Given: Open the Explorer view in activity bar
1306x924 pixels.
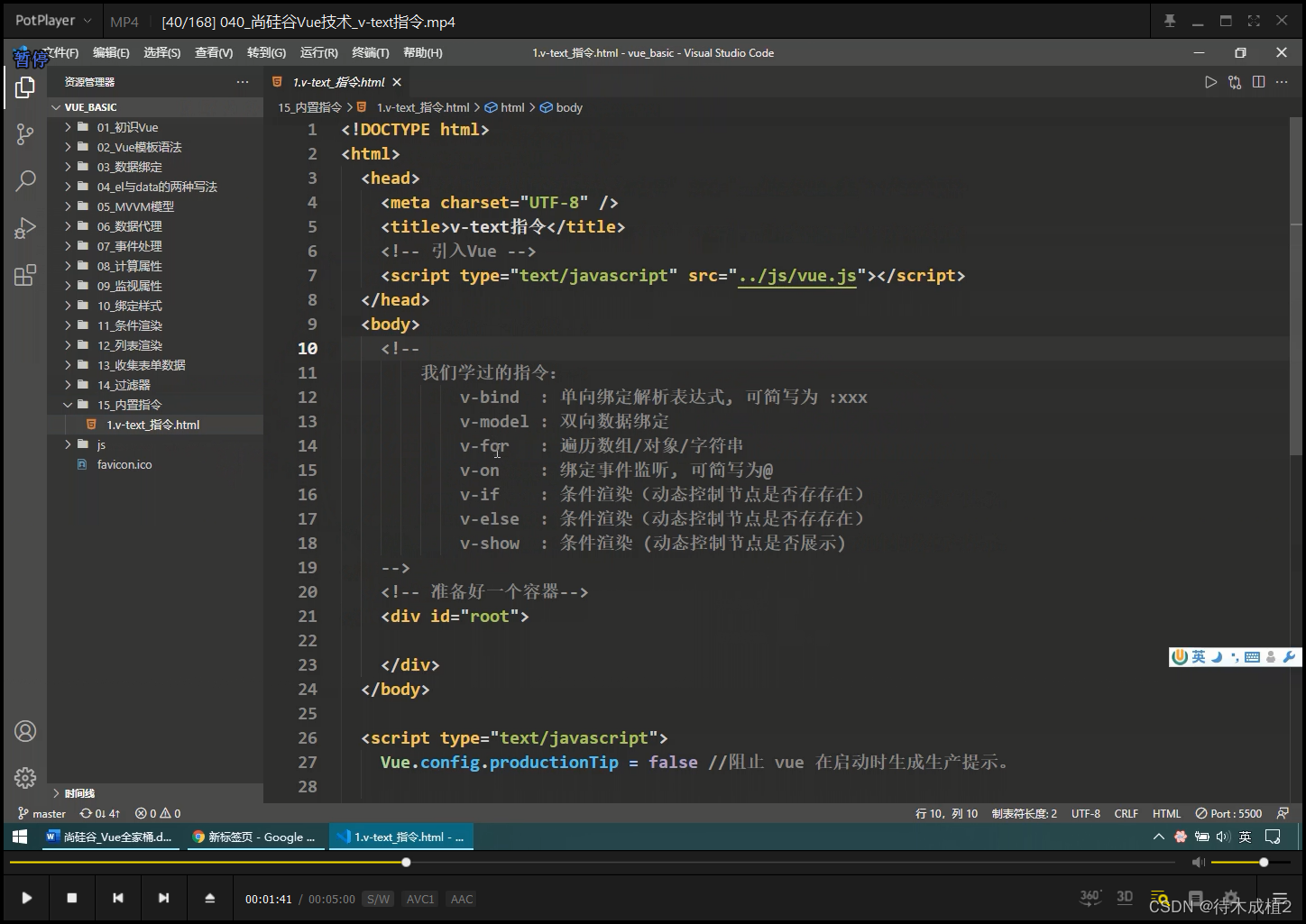Looking at the screenshot, I should (25, 87).
